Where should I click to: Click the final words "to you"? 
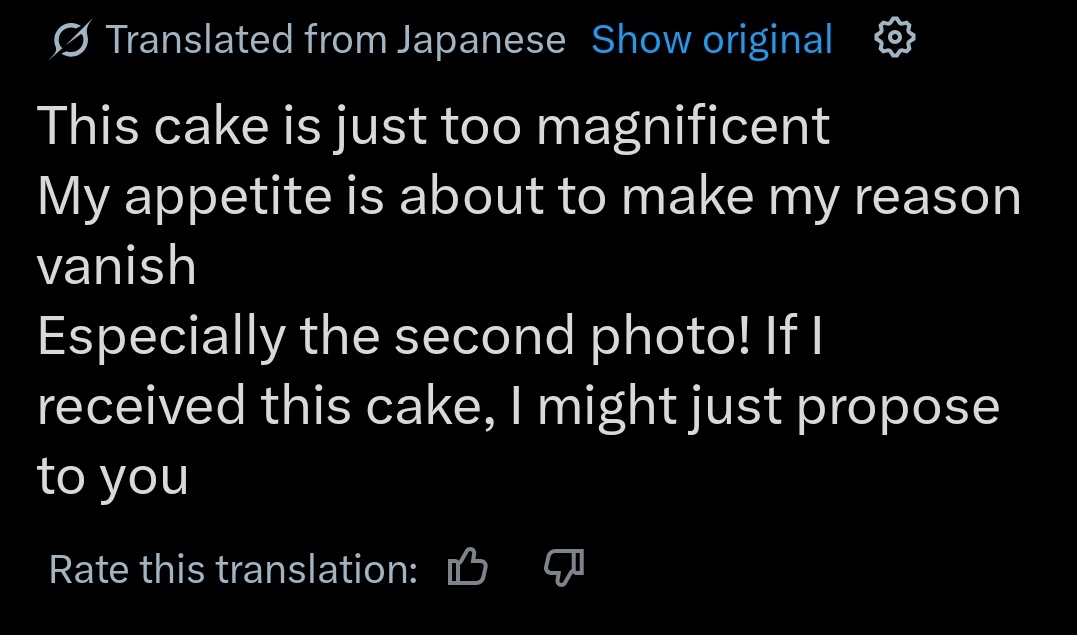tap(113, 477)
